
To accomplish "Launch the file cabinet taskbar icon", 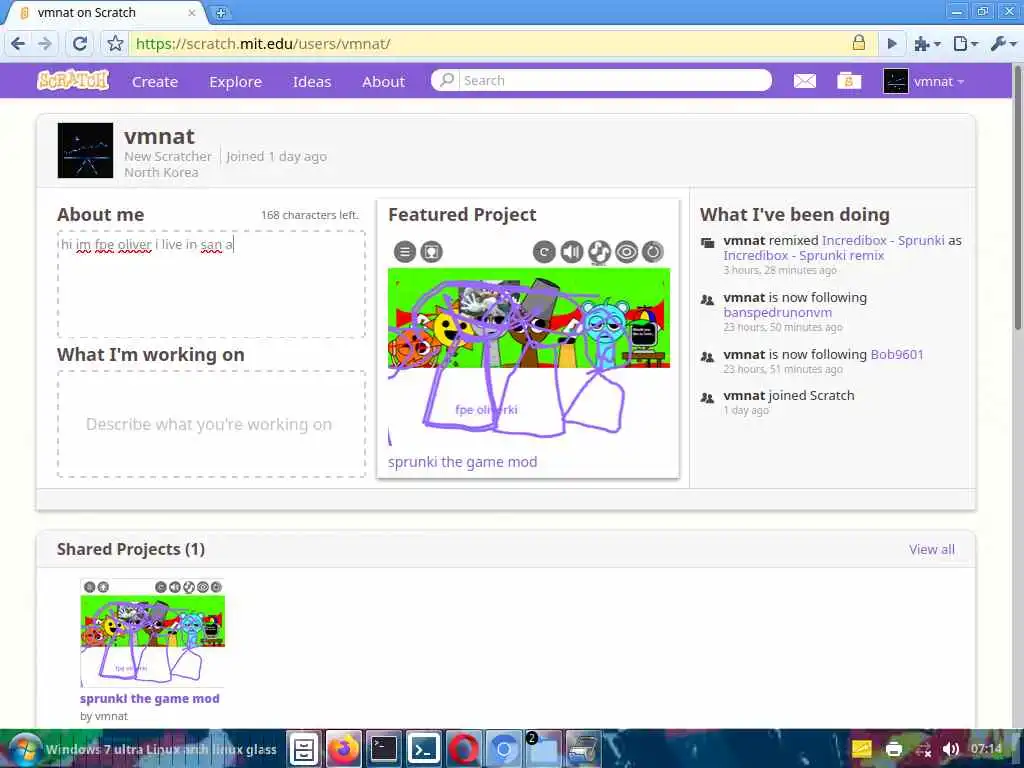I will (x=304, y=748).
